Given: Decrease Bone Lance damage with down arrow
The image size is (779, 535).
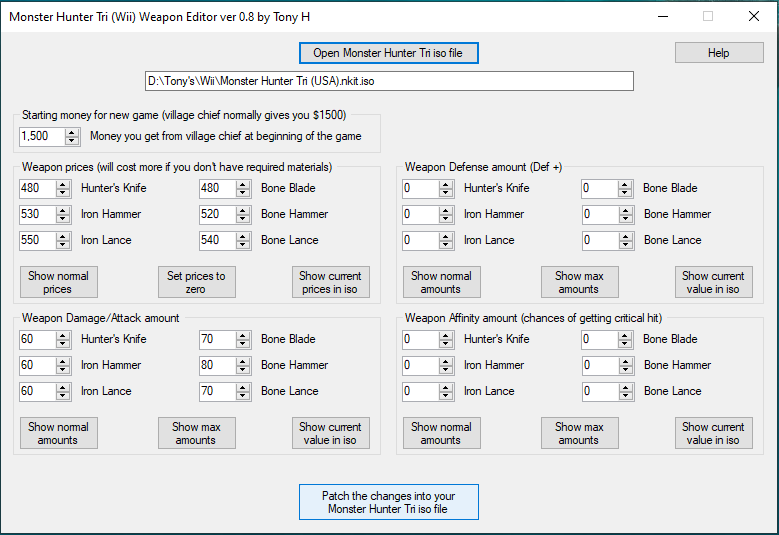Looking at the screenshot, I should pyautogui.click(x=243, y=396).
